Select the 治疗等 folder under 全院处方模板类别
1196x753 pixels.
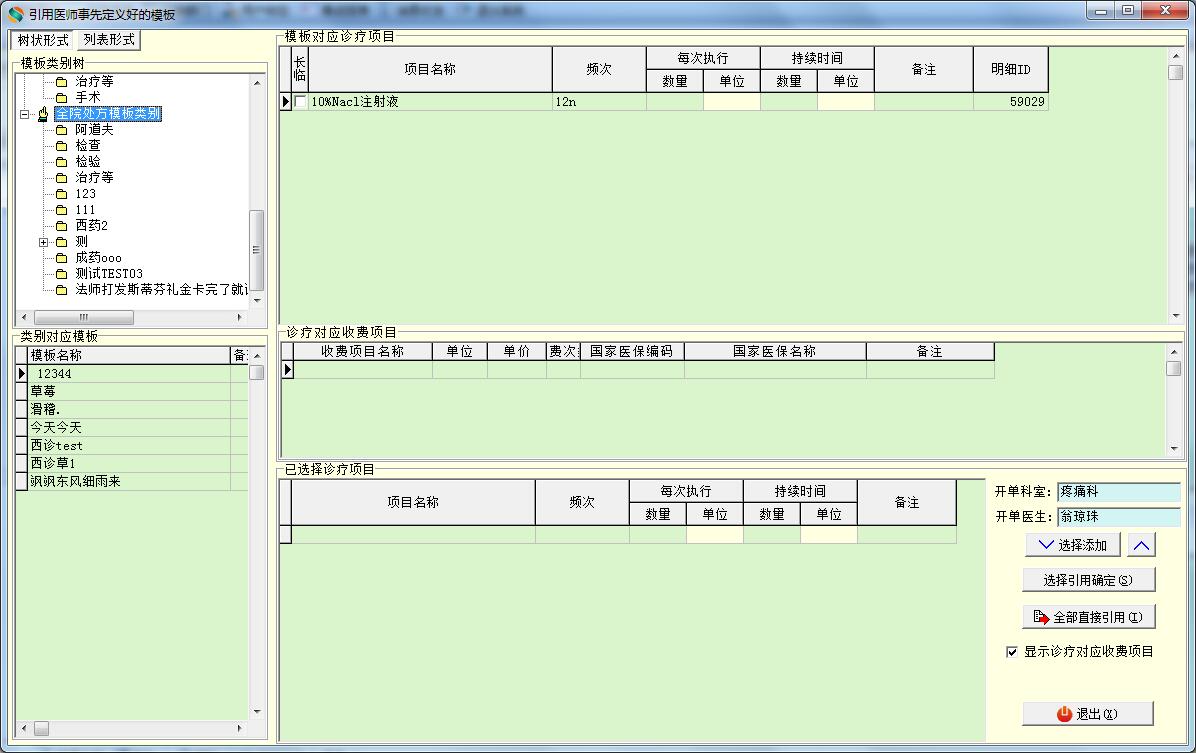[94, 178]
